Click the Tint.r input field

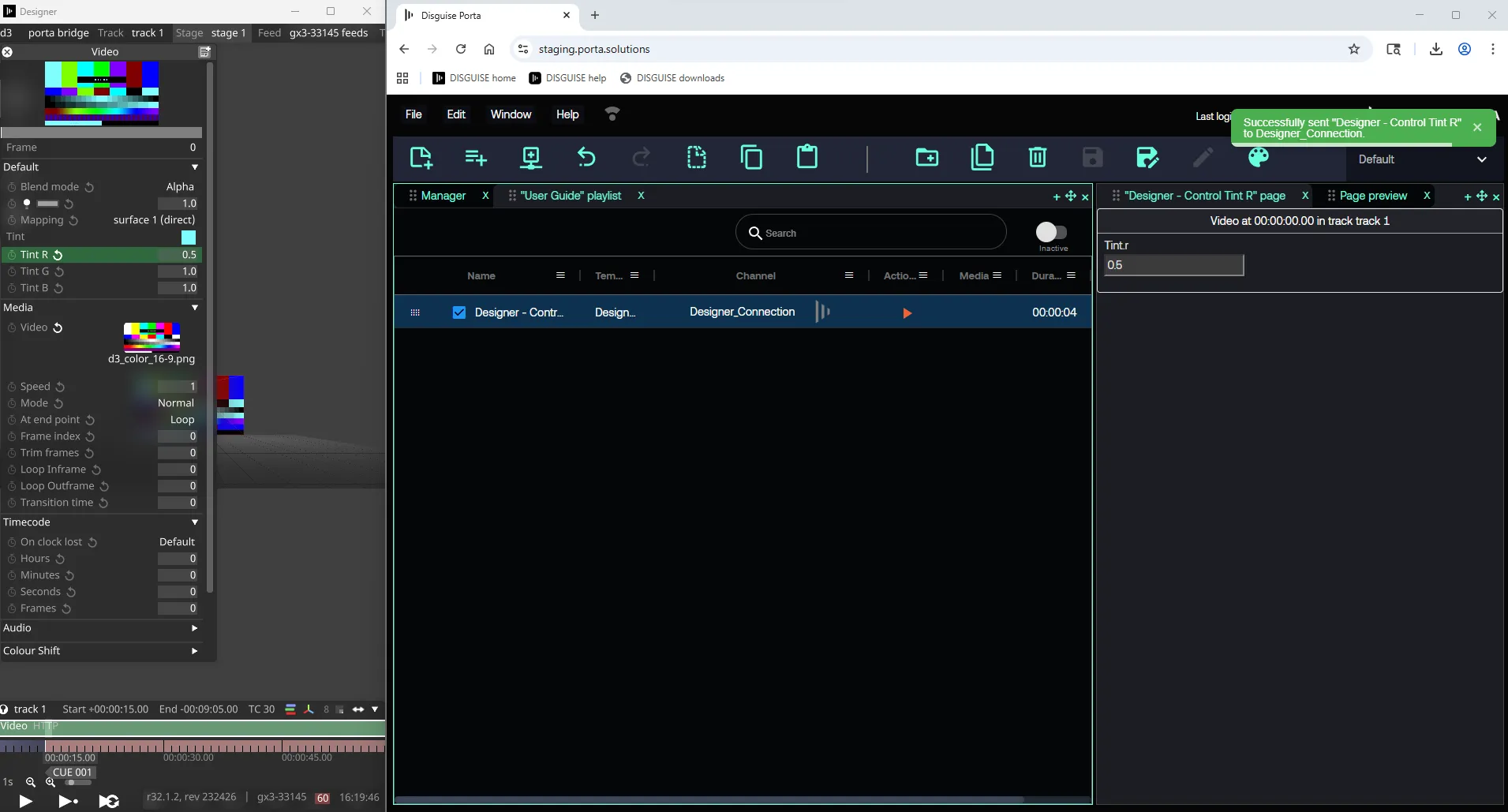(1173, 265)
